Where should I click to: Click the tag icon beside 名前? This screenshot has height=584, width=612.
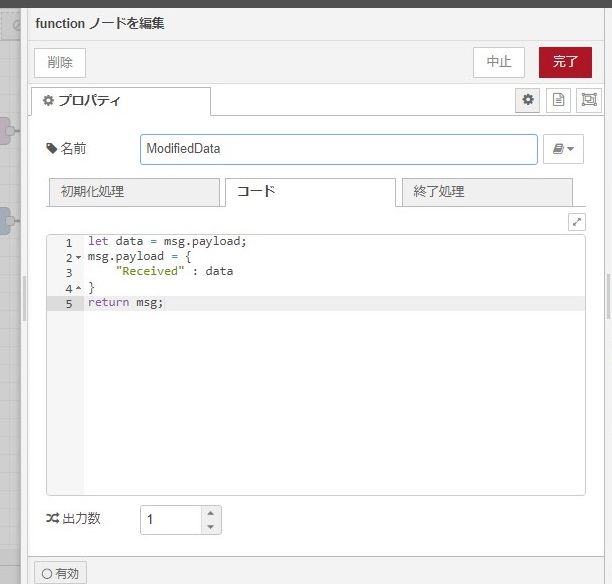pyautogui.click(x=52, y=148)
